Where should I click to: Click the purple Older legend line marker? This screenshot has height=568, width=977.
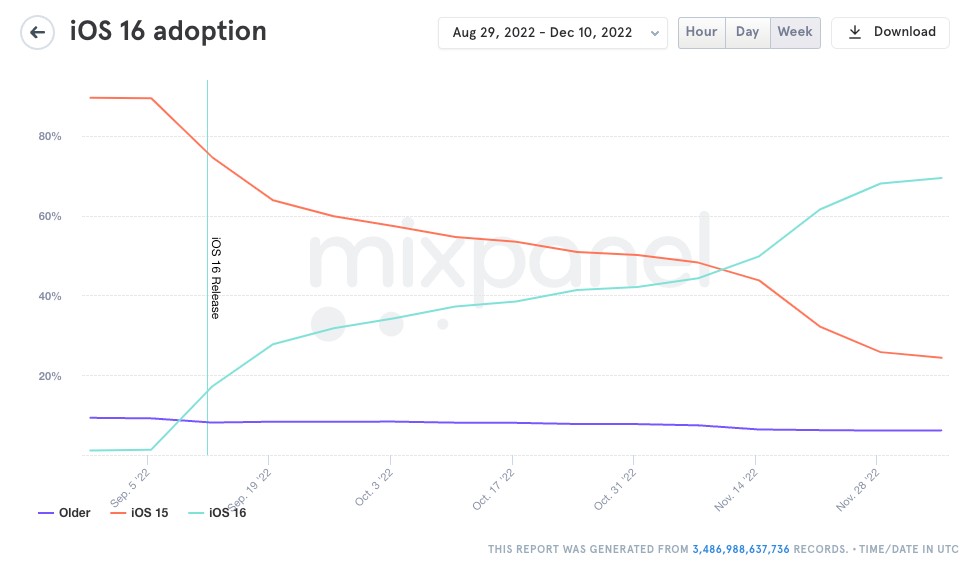coord(46,513)
